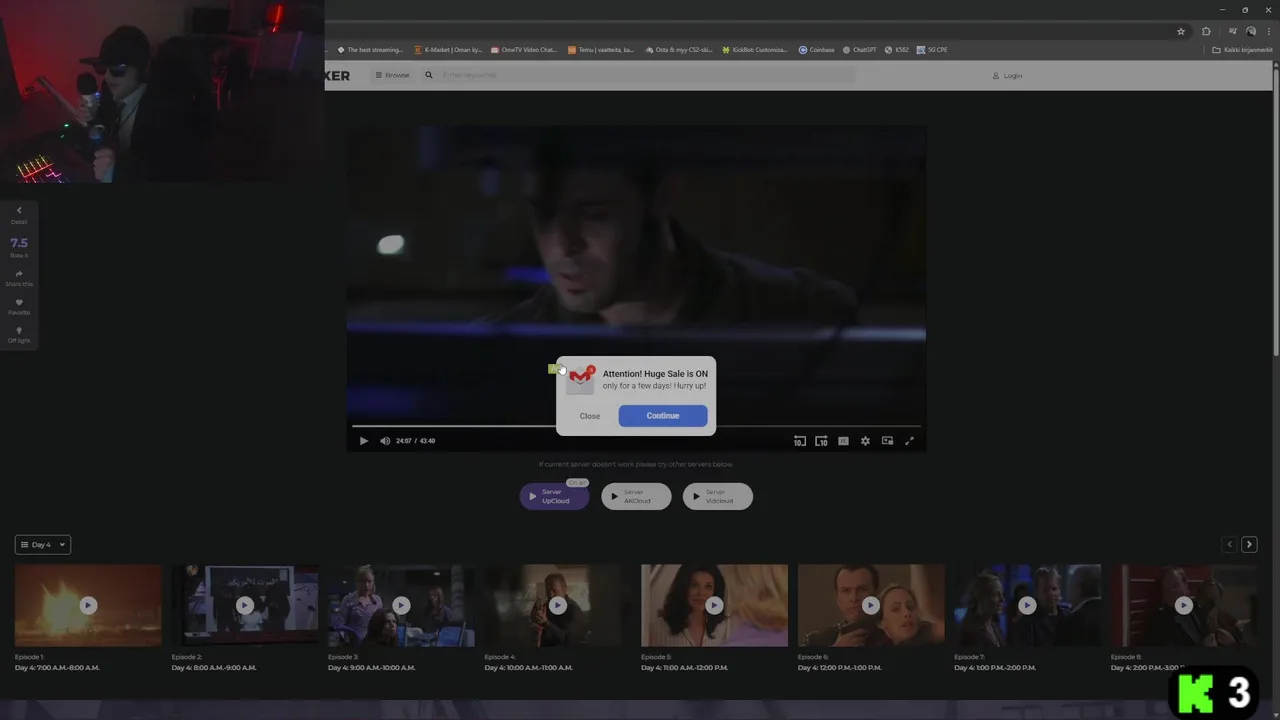Open the browser profile avatar

[1251, 31]
